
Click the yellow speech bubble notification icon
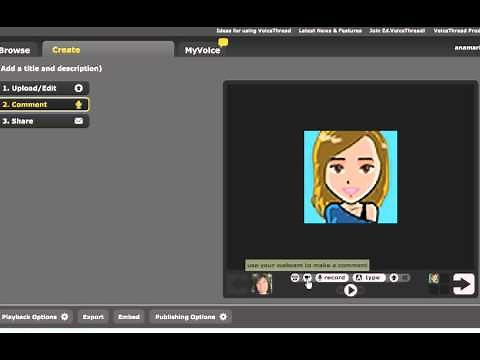(223, 42)
